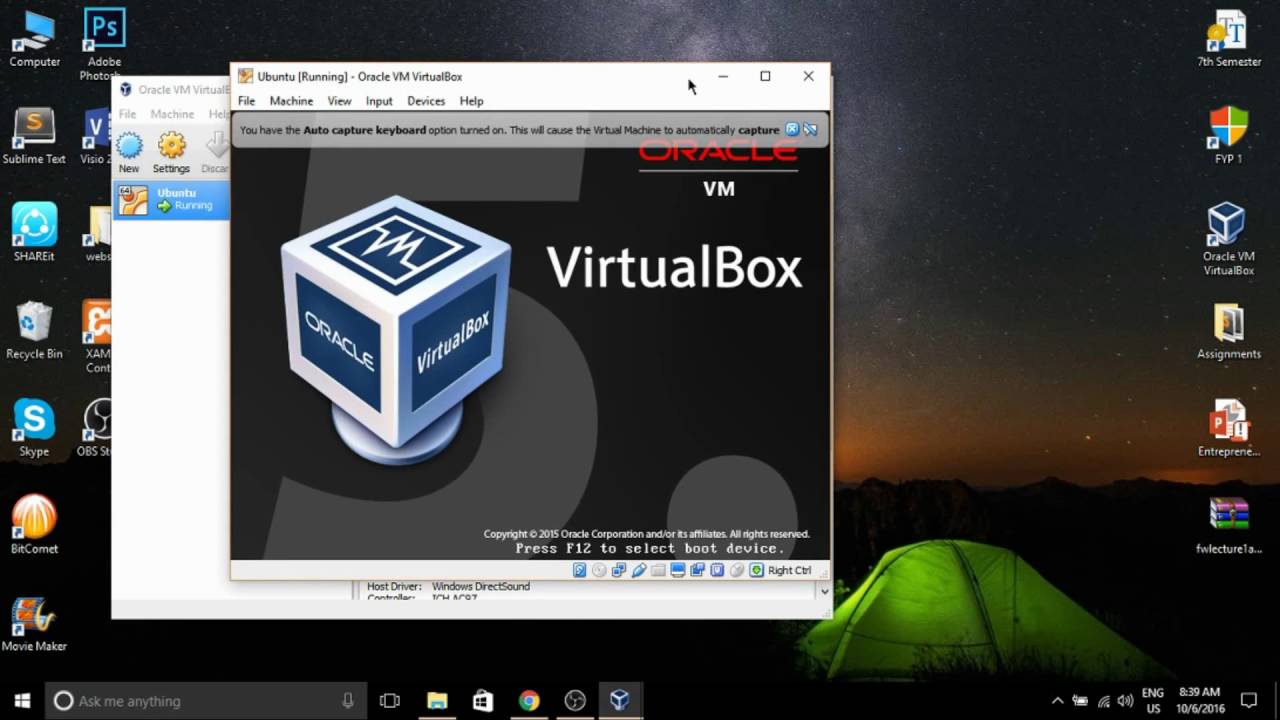1280x720 pixels.
Task: Click the Cortana microphone icon
Action: [x=348, y=701]
